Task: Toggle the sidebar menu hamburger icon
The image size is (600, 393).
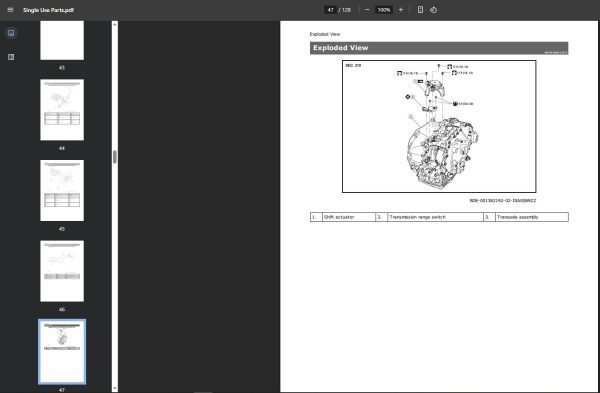Action: 10,10
